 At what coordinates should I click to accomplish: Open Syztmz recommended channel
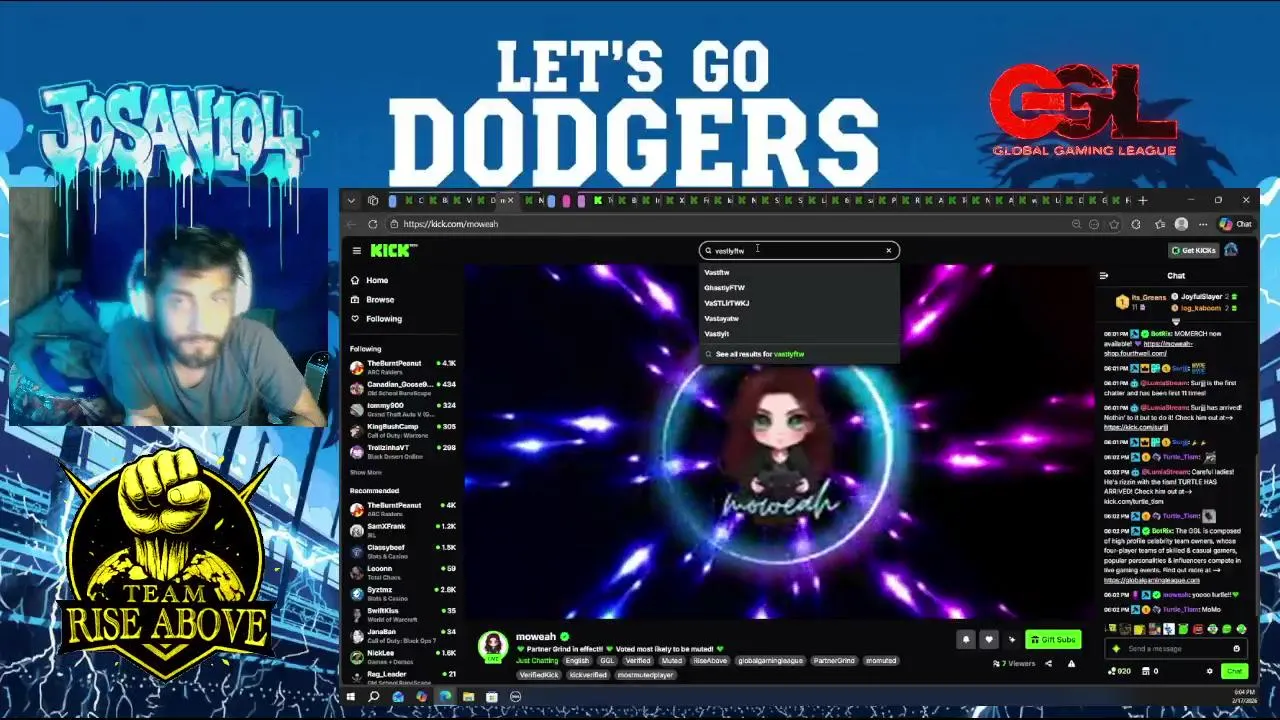point(402,593)
